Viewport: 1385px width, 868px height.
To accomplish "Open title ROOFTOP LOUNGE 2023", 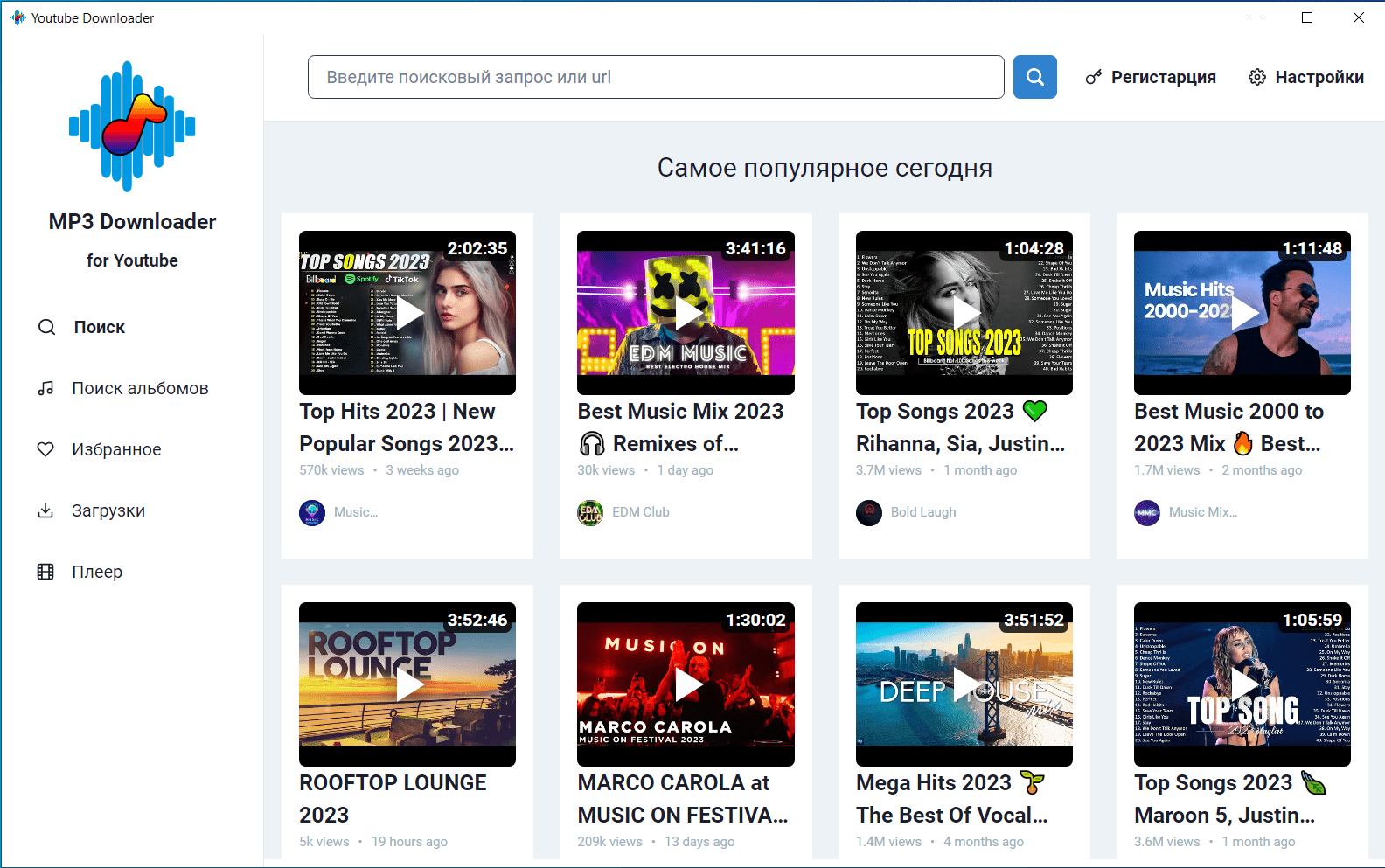I will [x=393, y=799].
